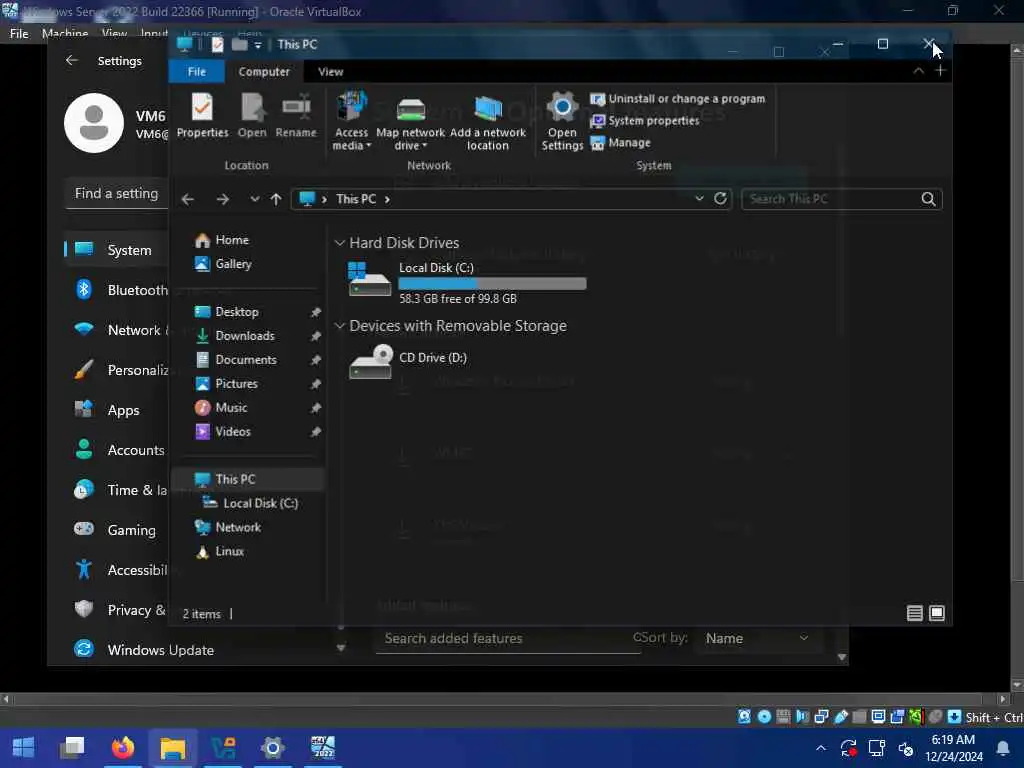Image resolution: width=1024 pixels, height=768 pixels.
Task: Select System in Settings sidebar
Action: 117,250
